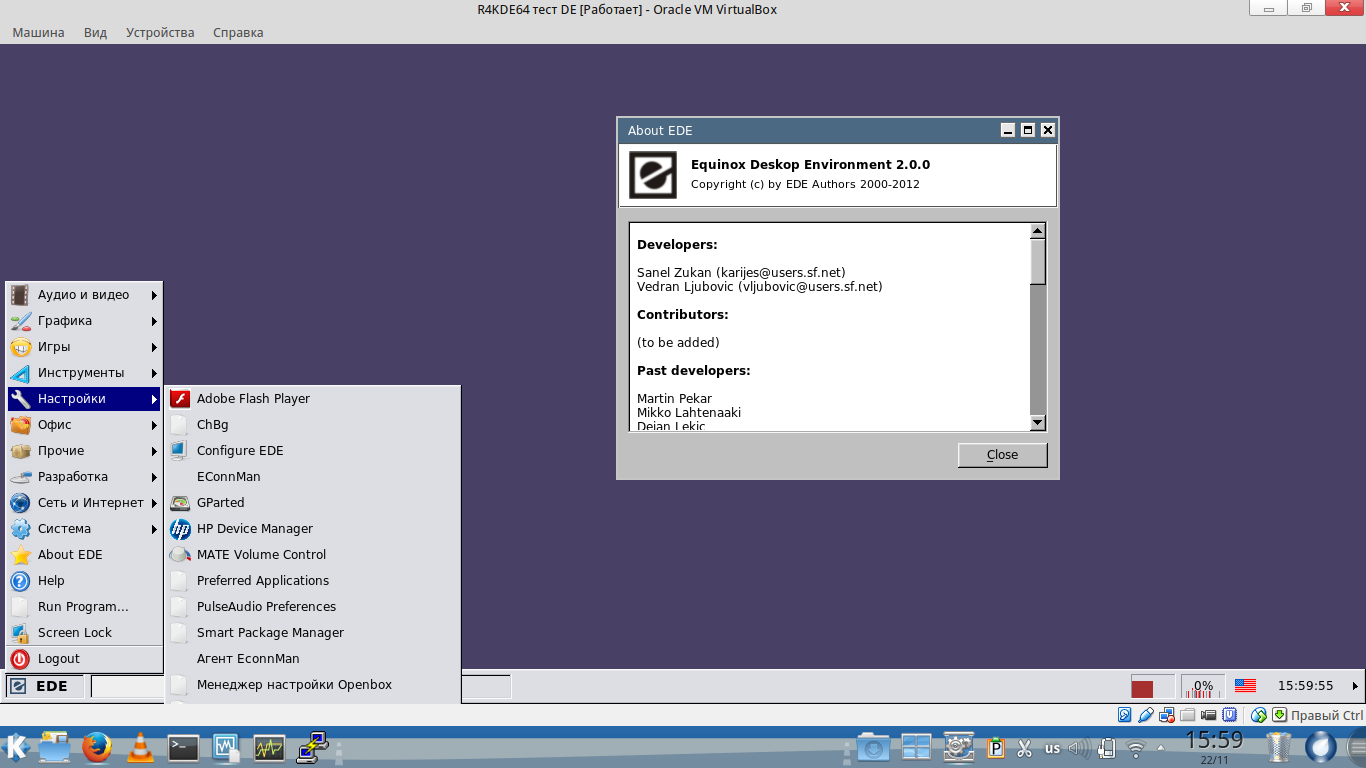Open the Wi-Fi network tray icon
Image resolution: width=1366 pixels, height=768 pixels.
point(1136,748)
